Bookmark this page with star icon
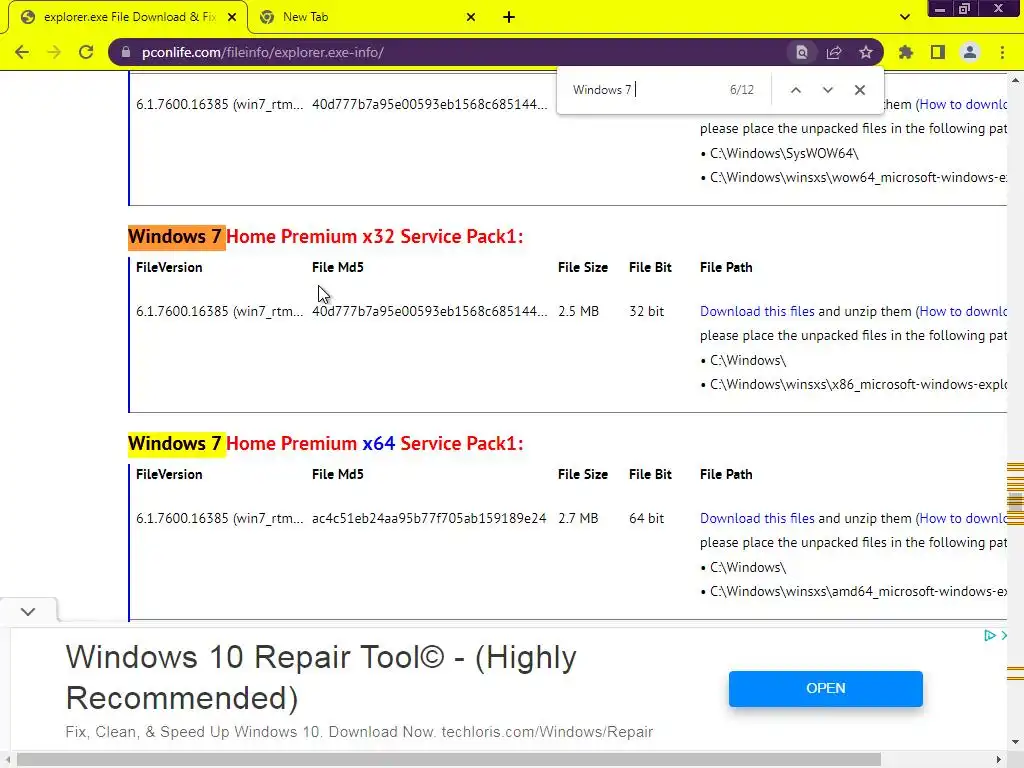The image size is (1024, 768). coord(866,52)
